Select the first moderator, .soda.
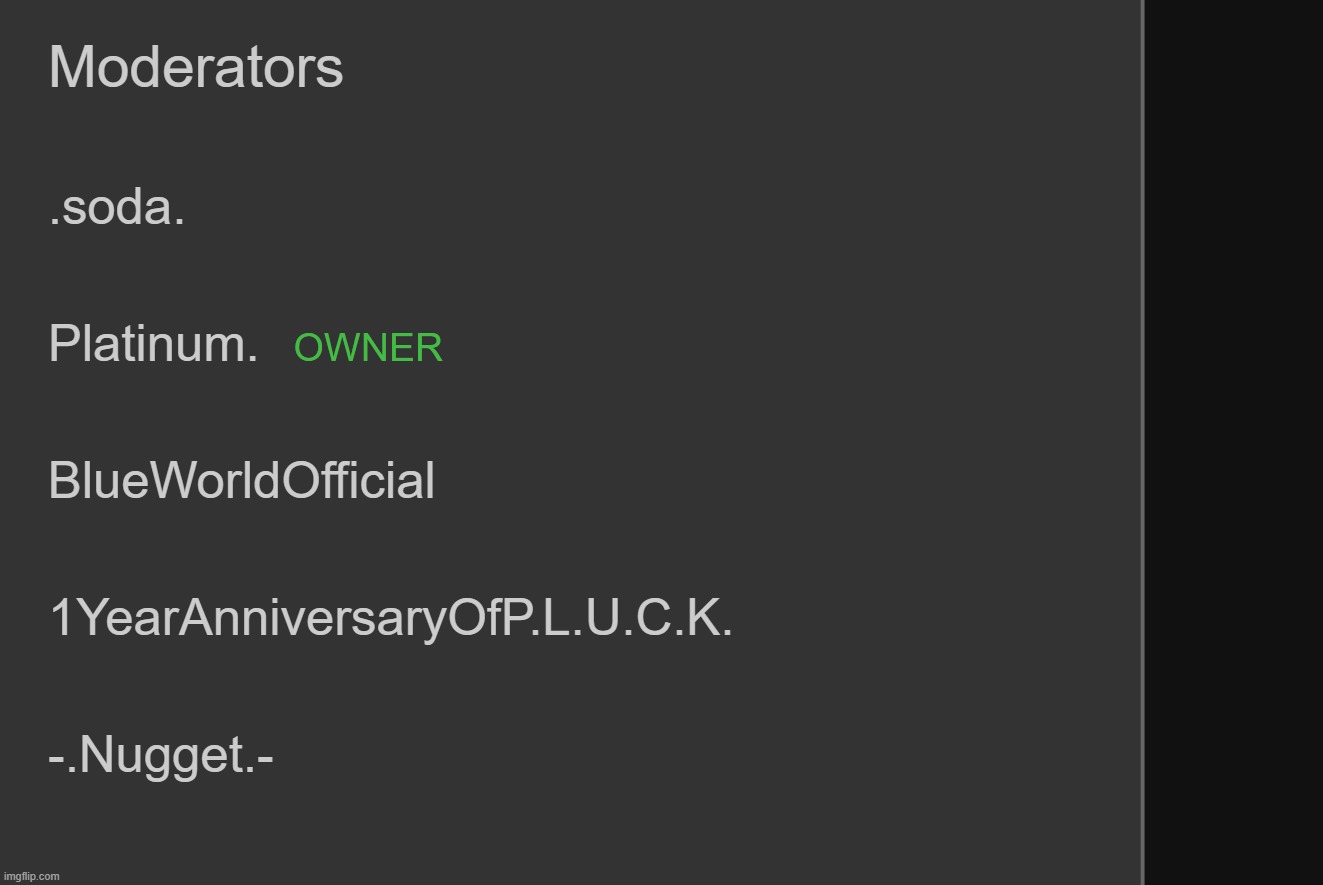Screen dimensions: 1323x885 pos(117,209)
